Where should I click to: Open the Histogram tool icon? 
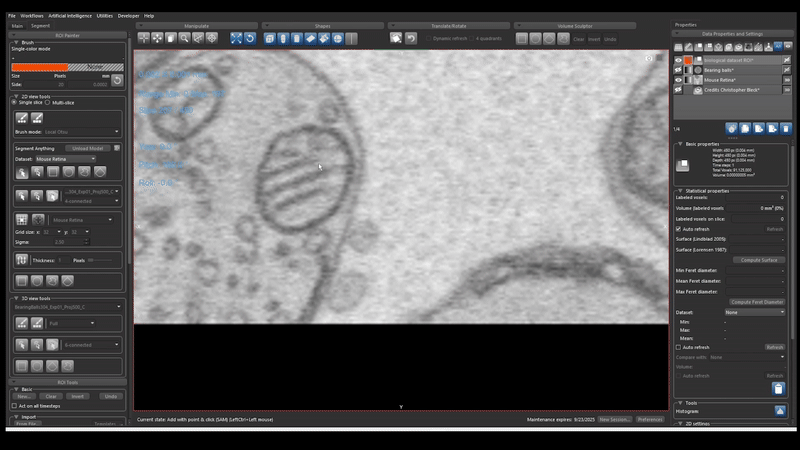[780, 411]
